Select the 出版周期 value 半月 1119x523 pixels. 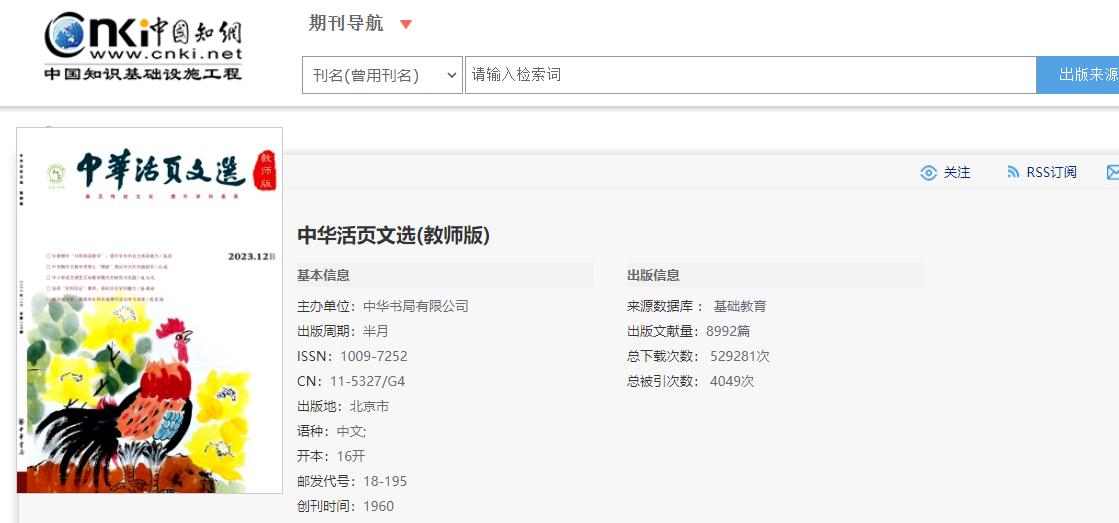click(x=375, y=332)
